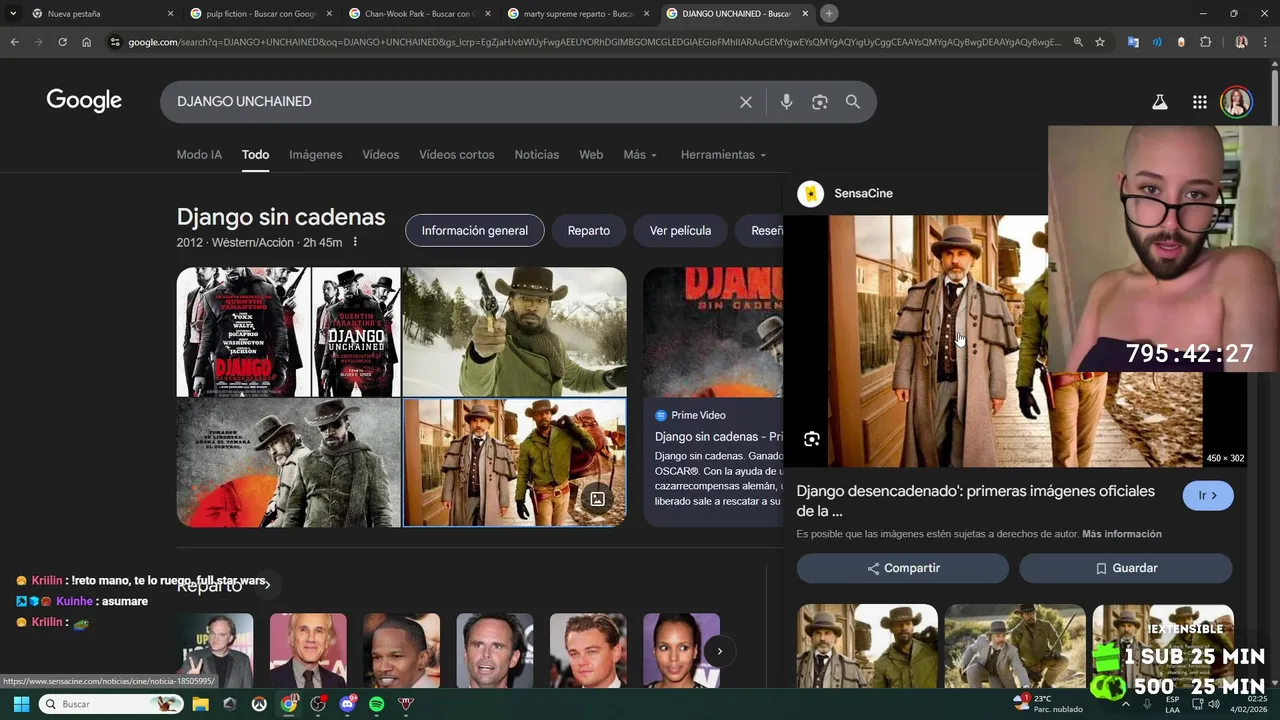Open the Leonardo DiCaprio cast photo
Viewport: 1280px width, 720px height.
(588, 651)
